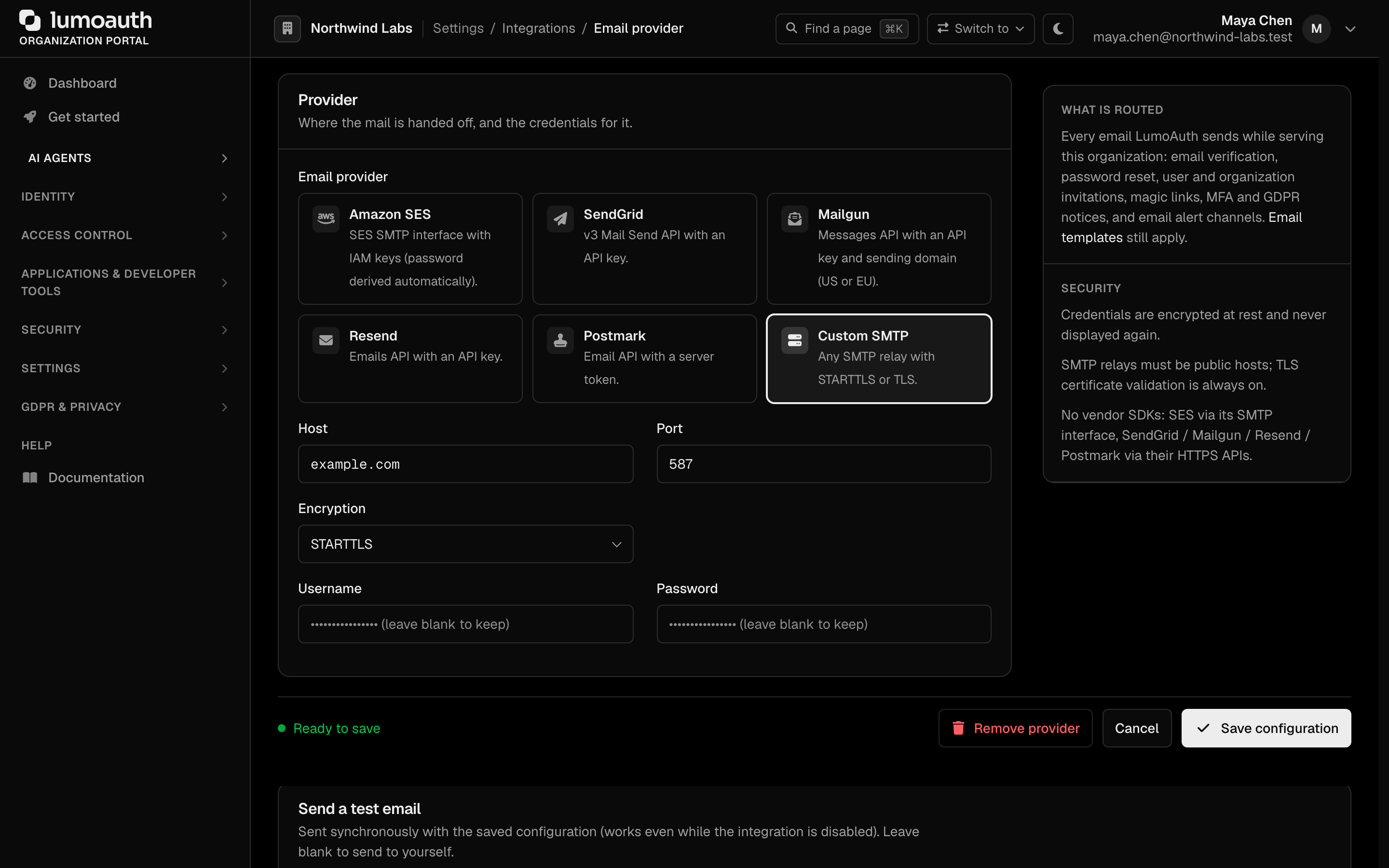The width and height of the screenshot is (1389, 868).
Task: Open the user account menu chevron
Action: 1350,29
